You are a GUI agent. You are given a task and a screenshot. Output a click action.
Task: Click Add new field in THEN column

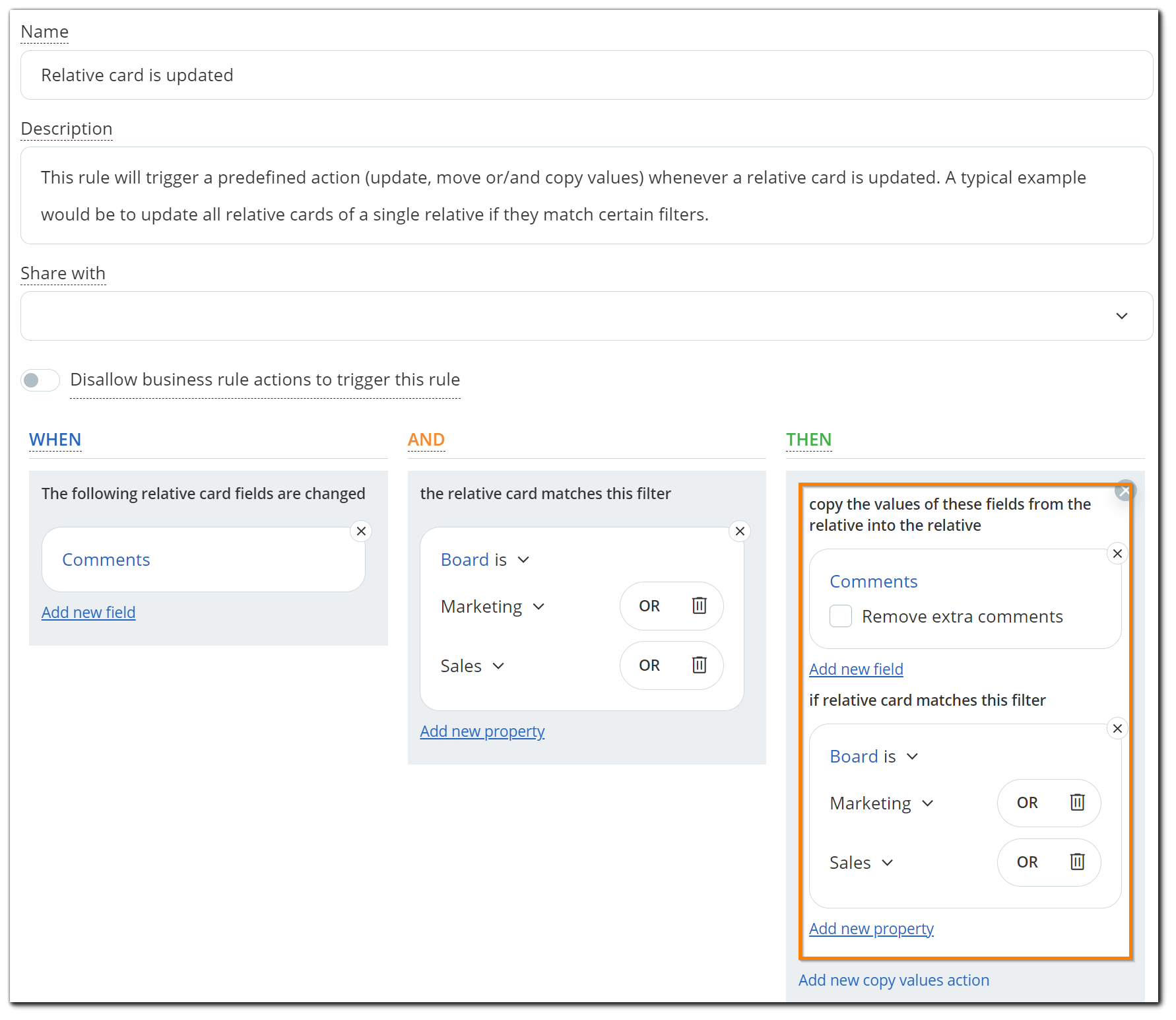pyautogui.click(x=856, y=669)
